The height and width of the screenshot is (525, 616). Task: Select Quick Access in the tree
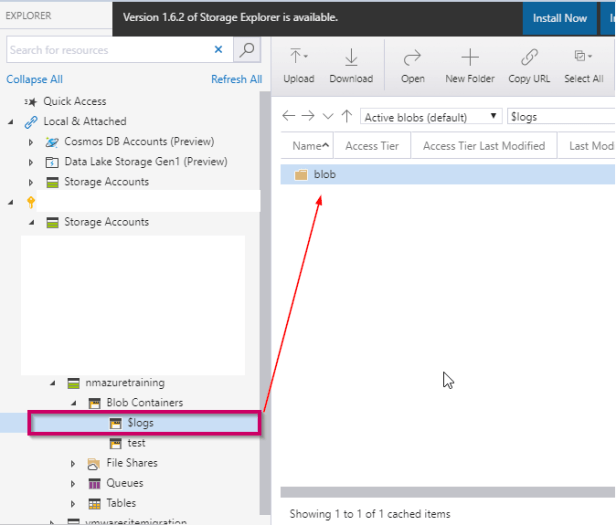75,101
